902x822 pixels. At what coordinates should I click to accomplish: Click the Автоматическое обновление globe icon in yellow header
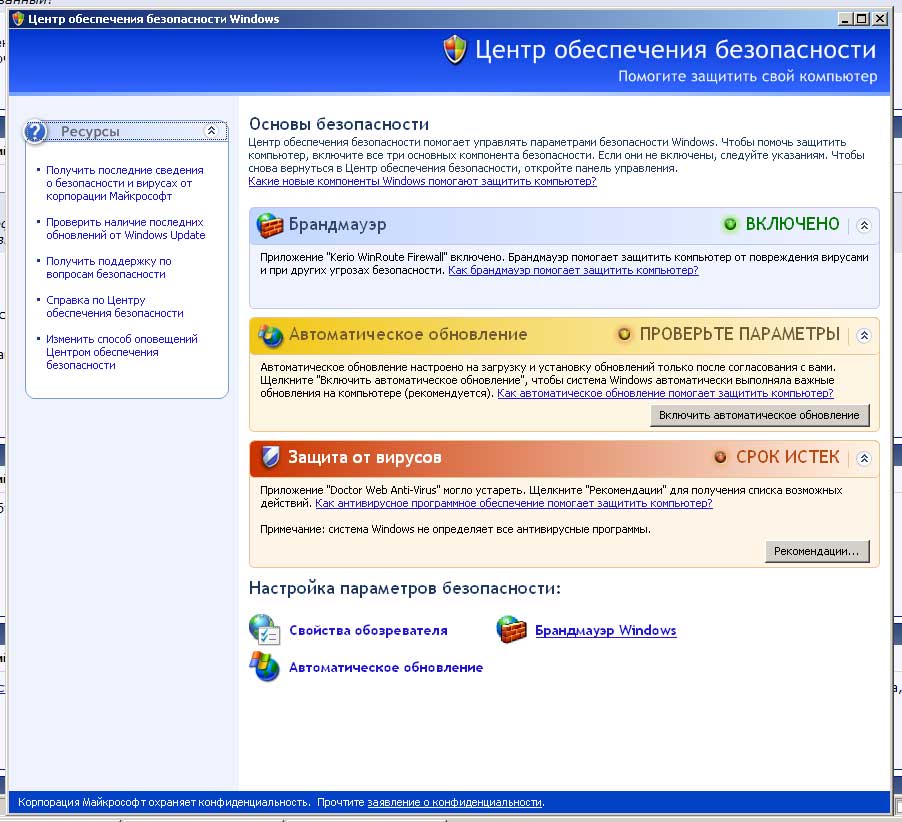point(270,335)
